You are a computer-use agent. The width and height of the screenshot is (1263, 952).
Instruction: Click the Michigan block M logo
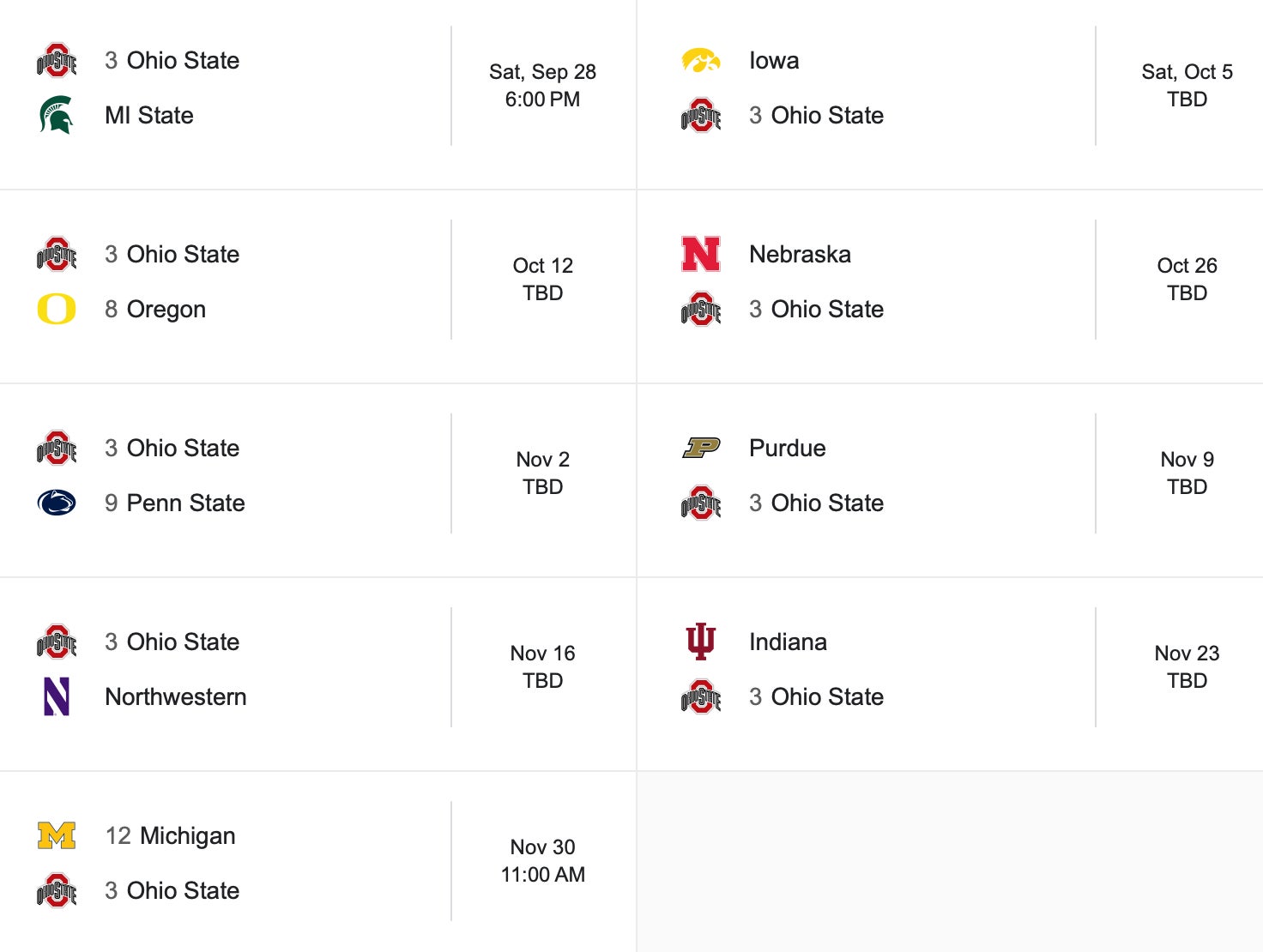point(57,835)
